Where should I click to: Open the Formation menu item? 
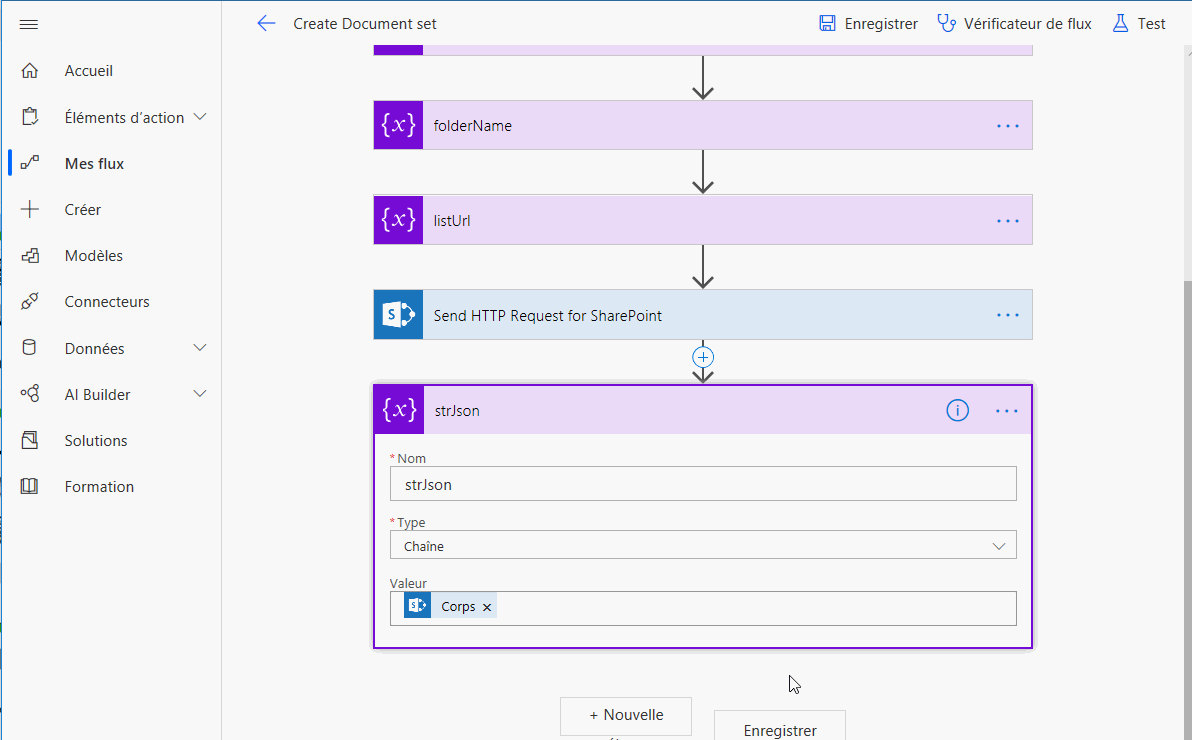(x=99, y=487)
